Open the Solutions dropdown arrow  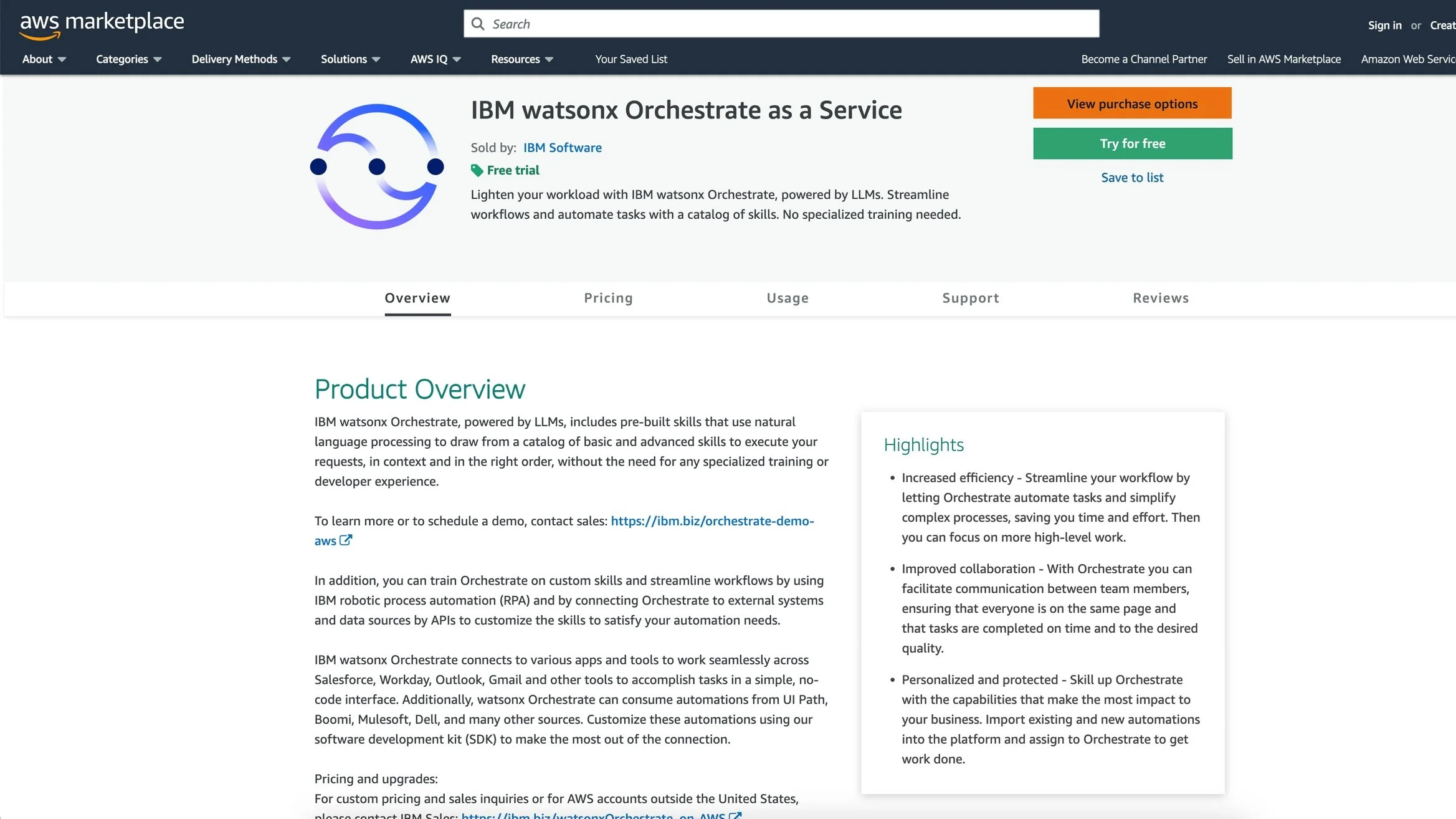click(376, 59)
